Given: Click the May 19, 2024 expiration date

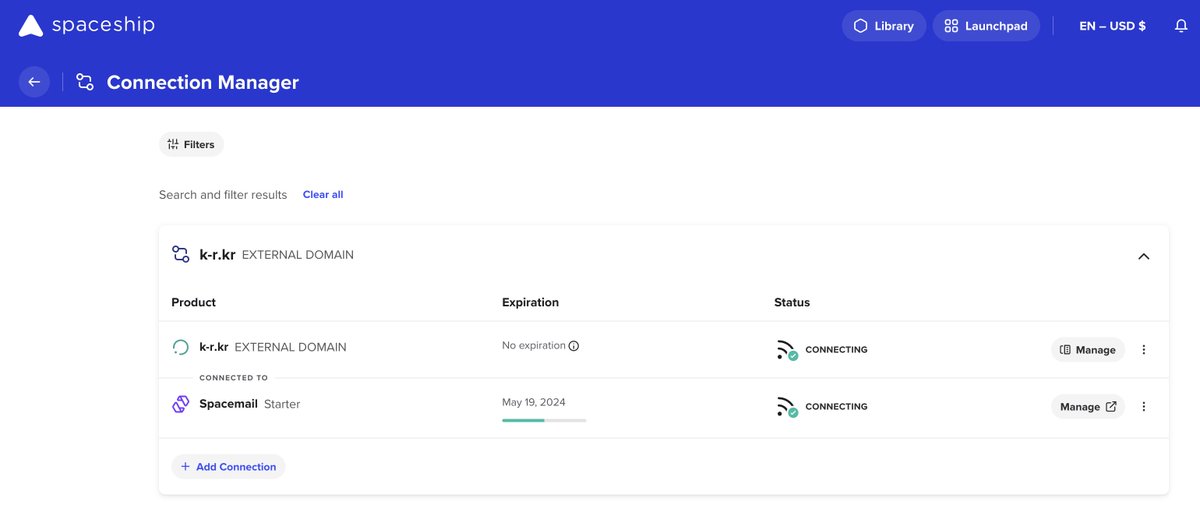Looking at the screenshot, I should pos(534,403).
